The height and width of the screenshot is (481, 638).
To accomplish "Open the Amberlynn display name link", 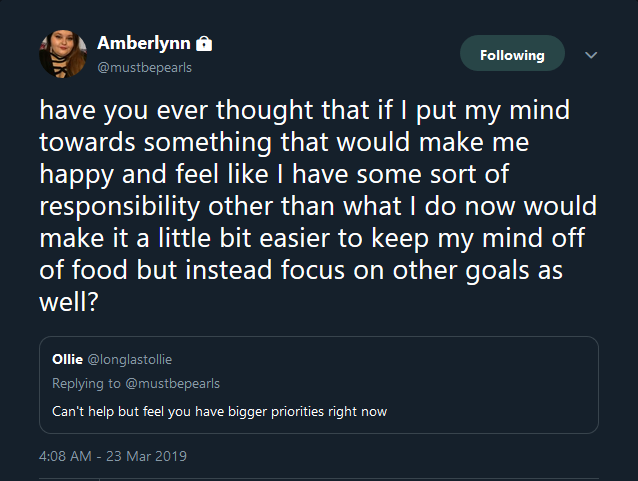I will point(144,43).
